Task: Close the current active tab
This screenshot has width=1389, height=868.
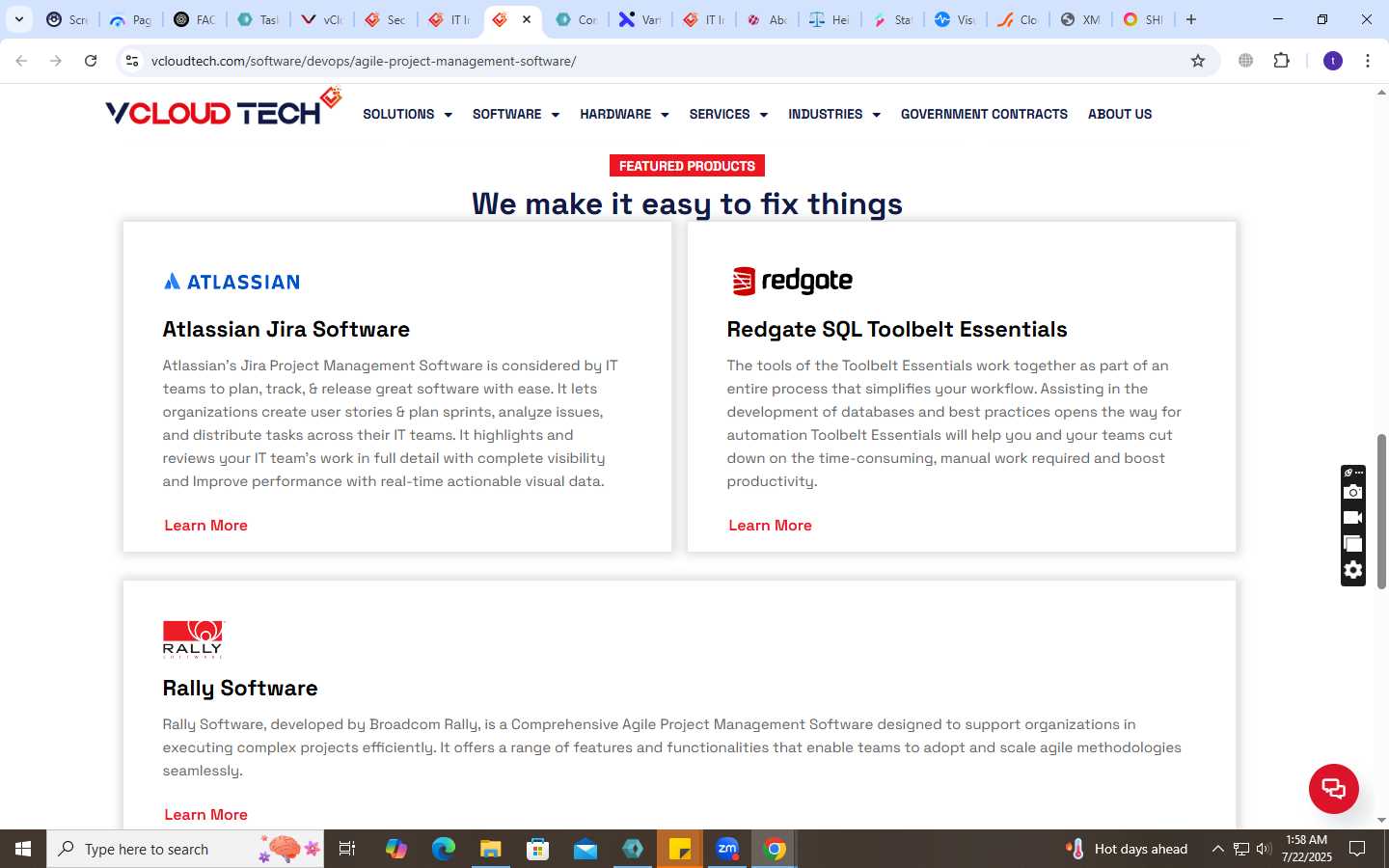Action: tap(527, 19)
